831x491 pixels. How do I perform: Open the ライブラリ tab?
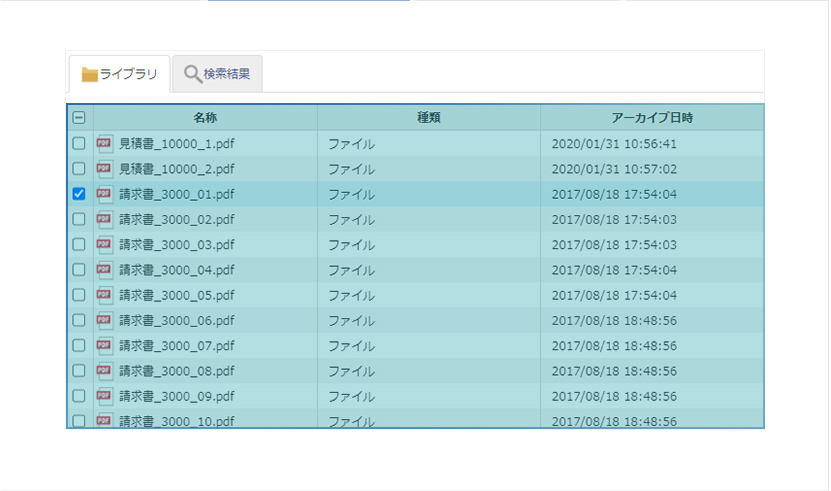pos(119,74)
